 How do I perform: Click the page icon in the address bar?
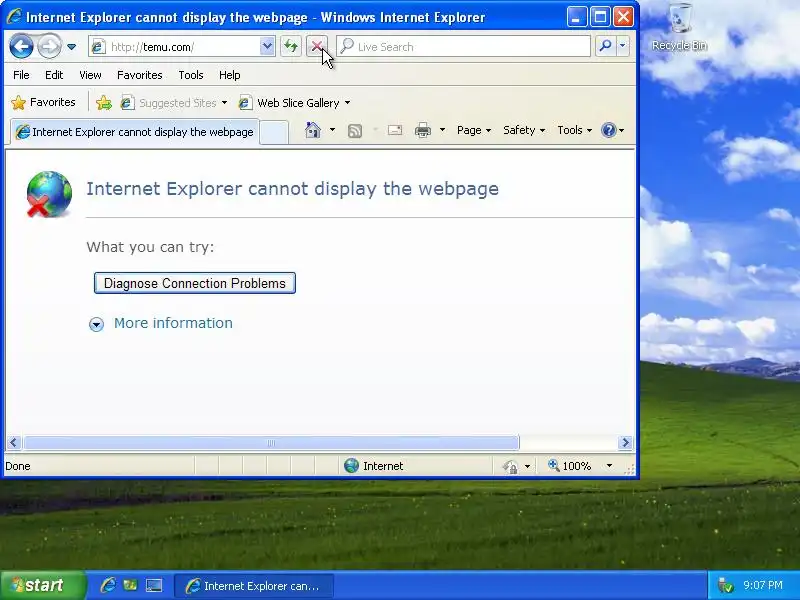click(98, 47)
